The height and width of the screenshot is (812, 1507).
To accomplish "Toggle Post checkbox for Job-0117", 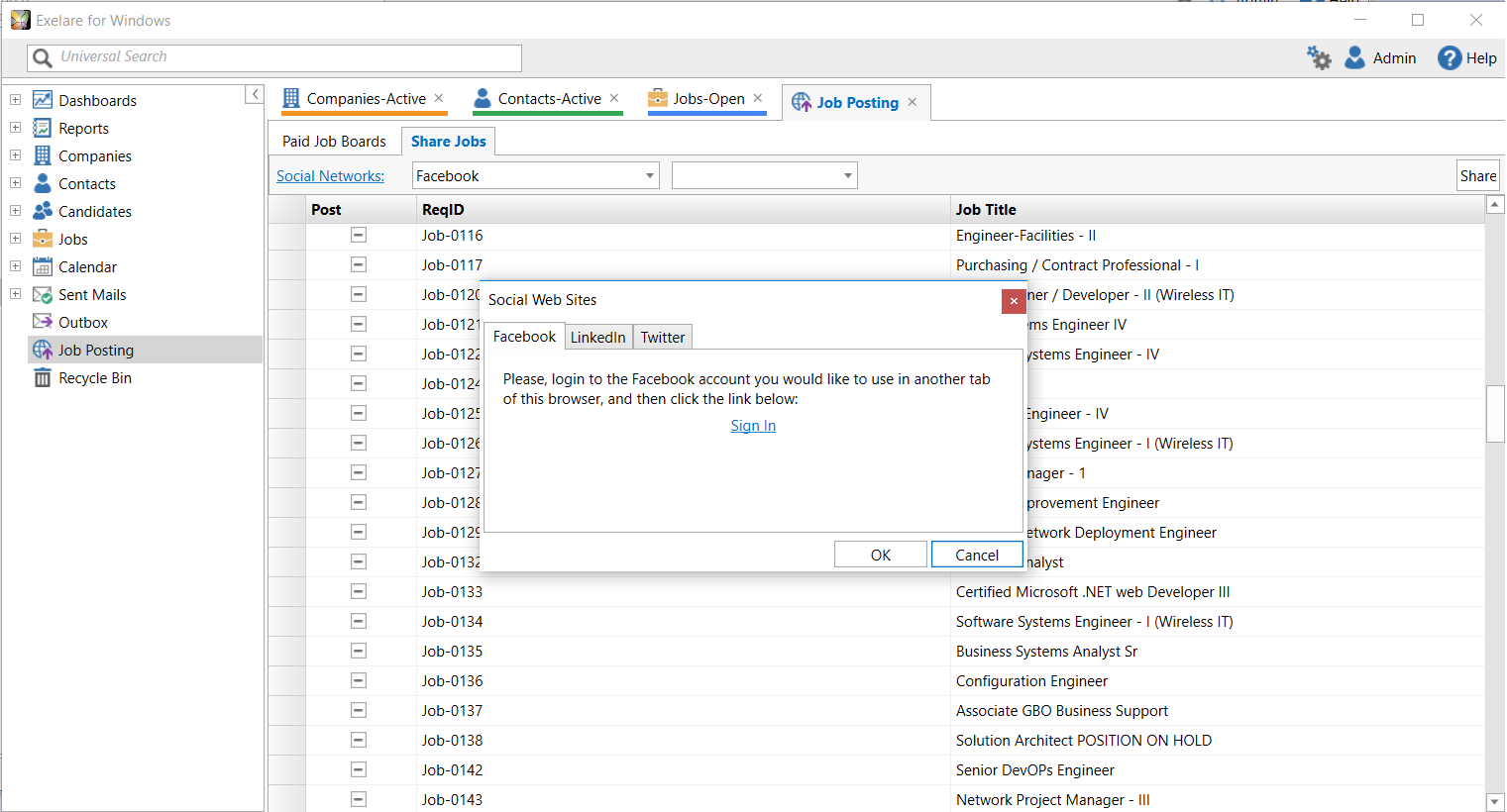I will (359, 264).
